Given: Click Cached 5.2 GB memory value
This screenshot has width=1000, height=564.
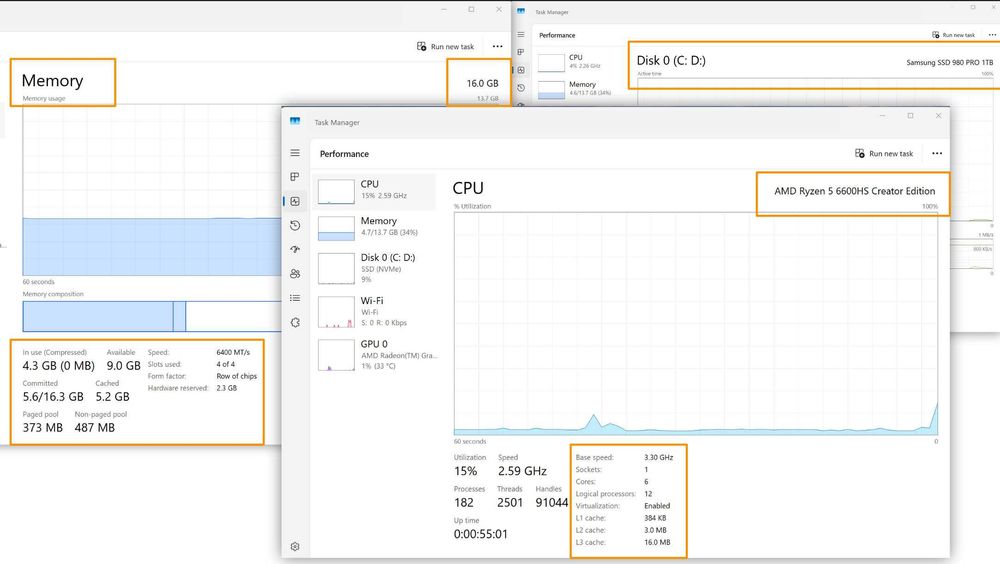Looking at the screenshot, I should coord(112,397).
